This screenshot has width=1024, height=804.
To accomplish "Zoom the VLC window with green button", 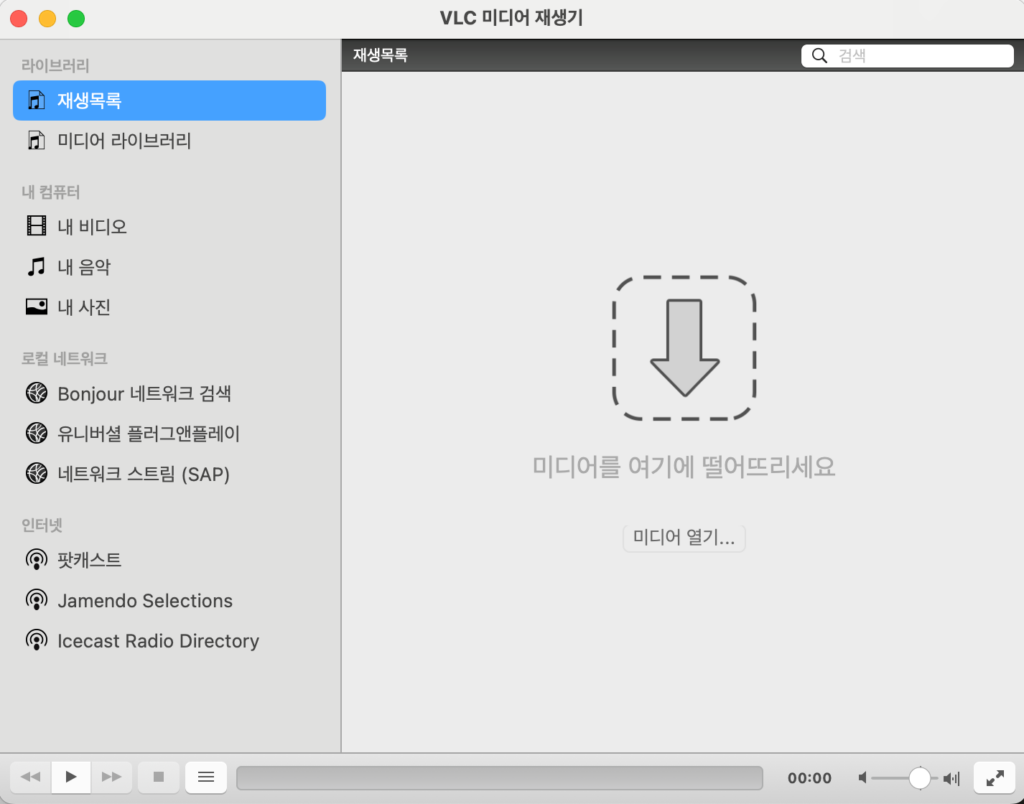I will (76, 18).
